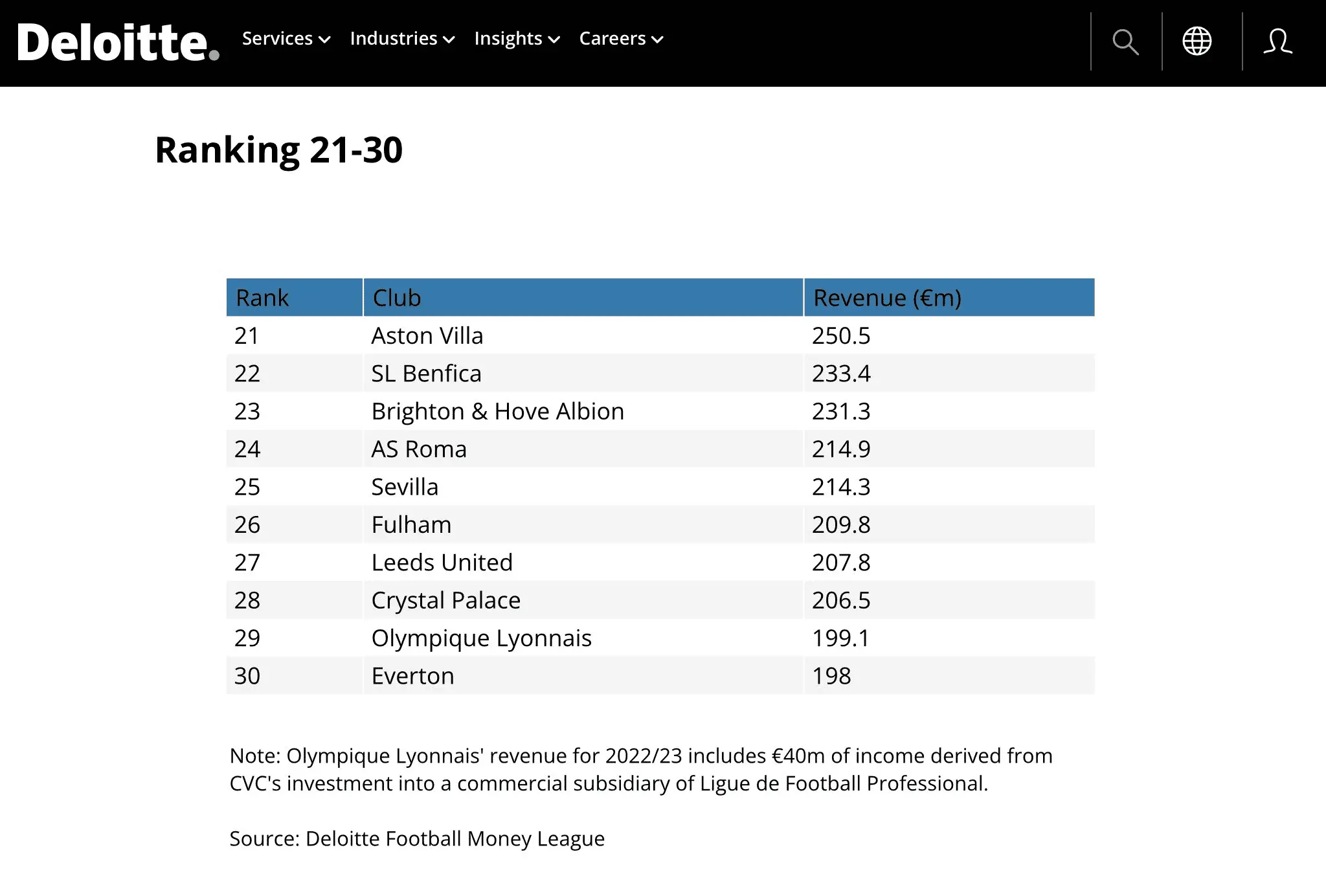Click the Revenue (€m) column header
Image resolution: width=1326 pixels, height=896 pixels.
pos(887,298)
